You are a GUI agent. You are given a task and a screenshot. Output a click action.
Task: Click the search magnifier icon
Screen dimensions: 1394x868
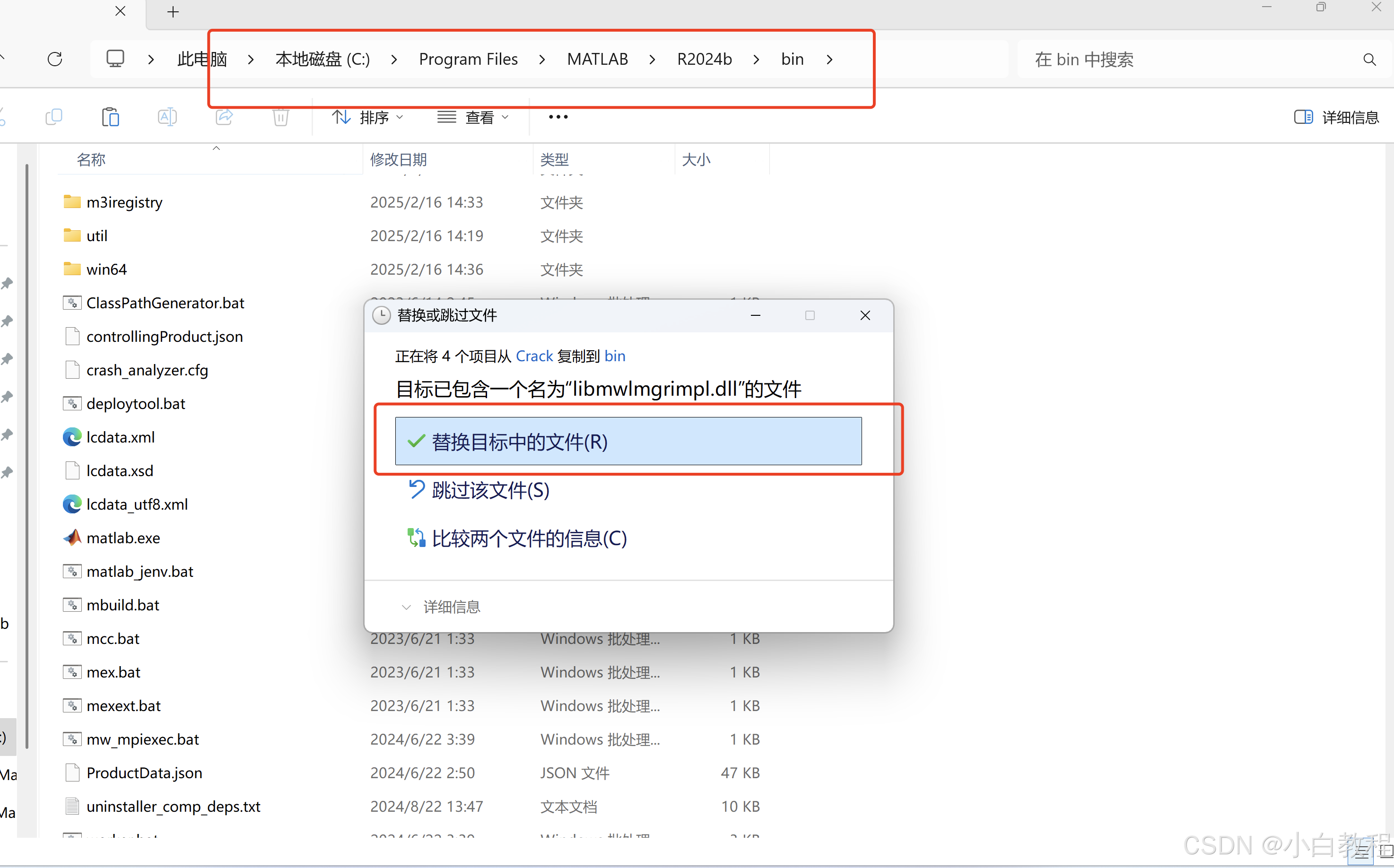(1369, 60)
